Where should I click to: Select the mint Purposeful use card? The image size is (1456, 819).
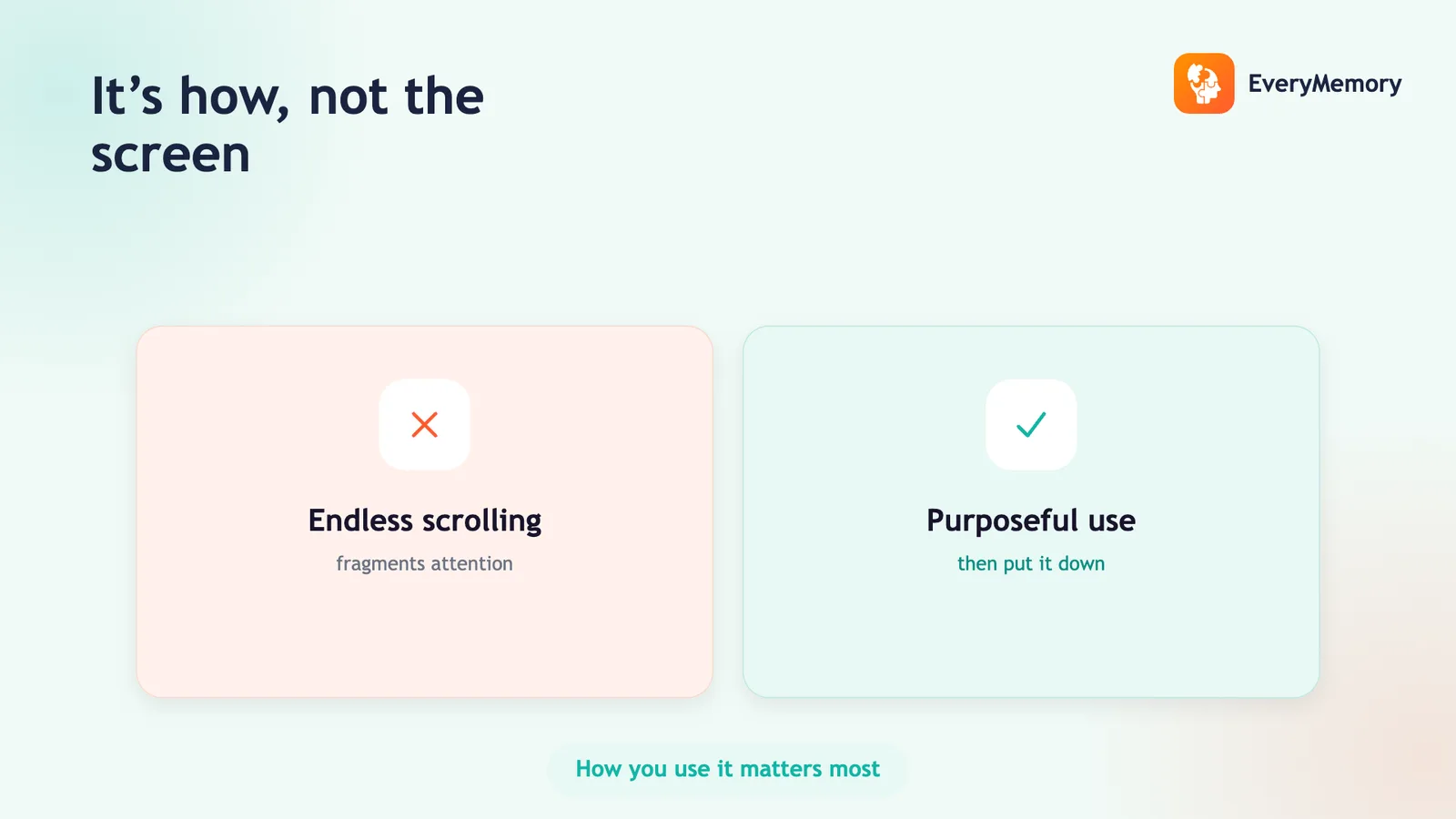[1031, 511]
